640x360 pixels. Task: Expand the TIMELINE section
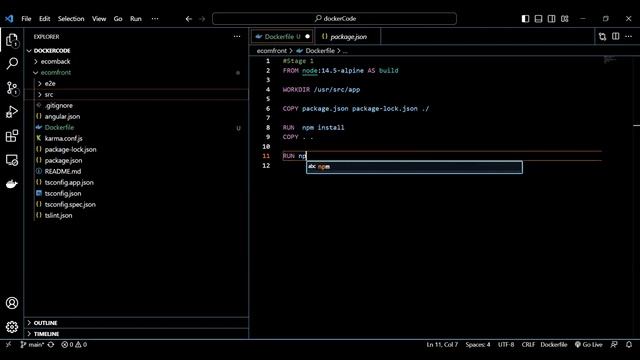click(46, 334)
